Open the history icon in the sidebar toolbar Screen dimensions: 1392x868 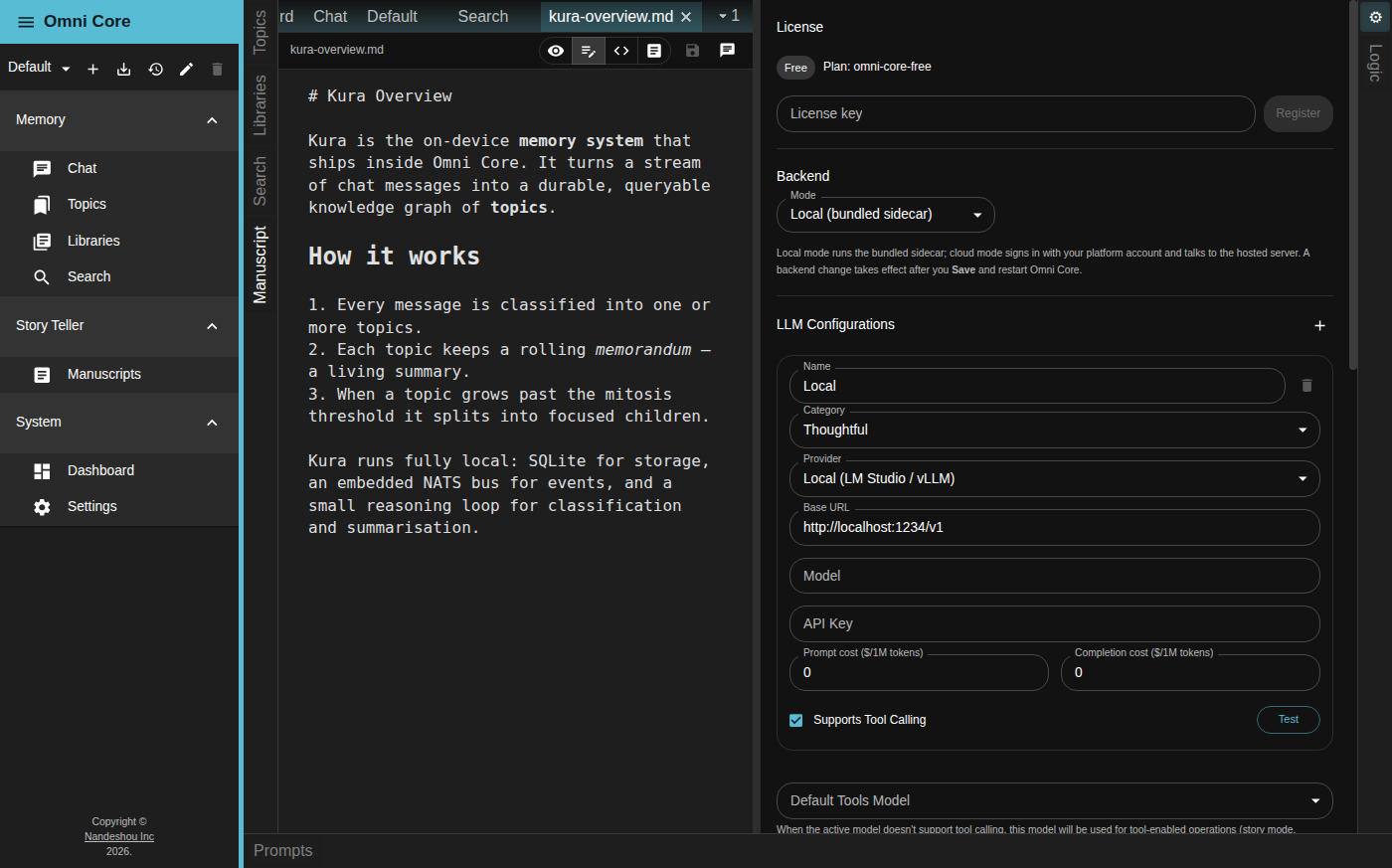[x=155, y=69]
